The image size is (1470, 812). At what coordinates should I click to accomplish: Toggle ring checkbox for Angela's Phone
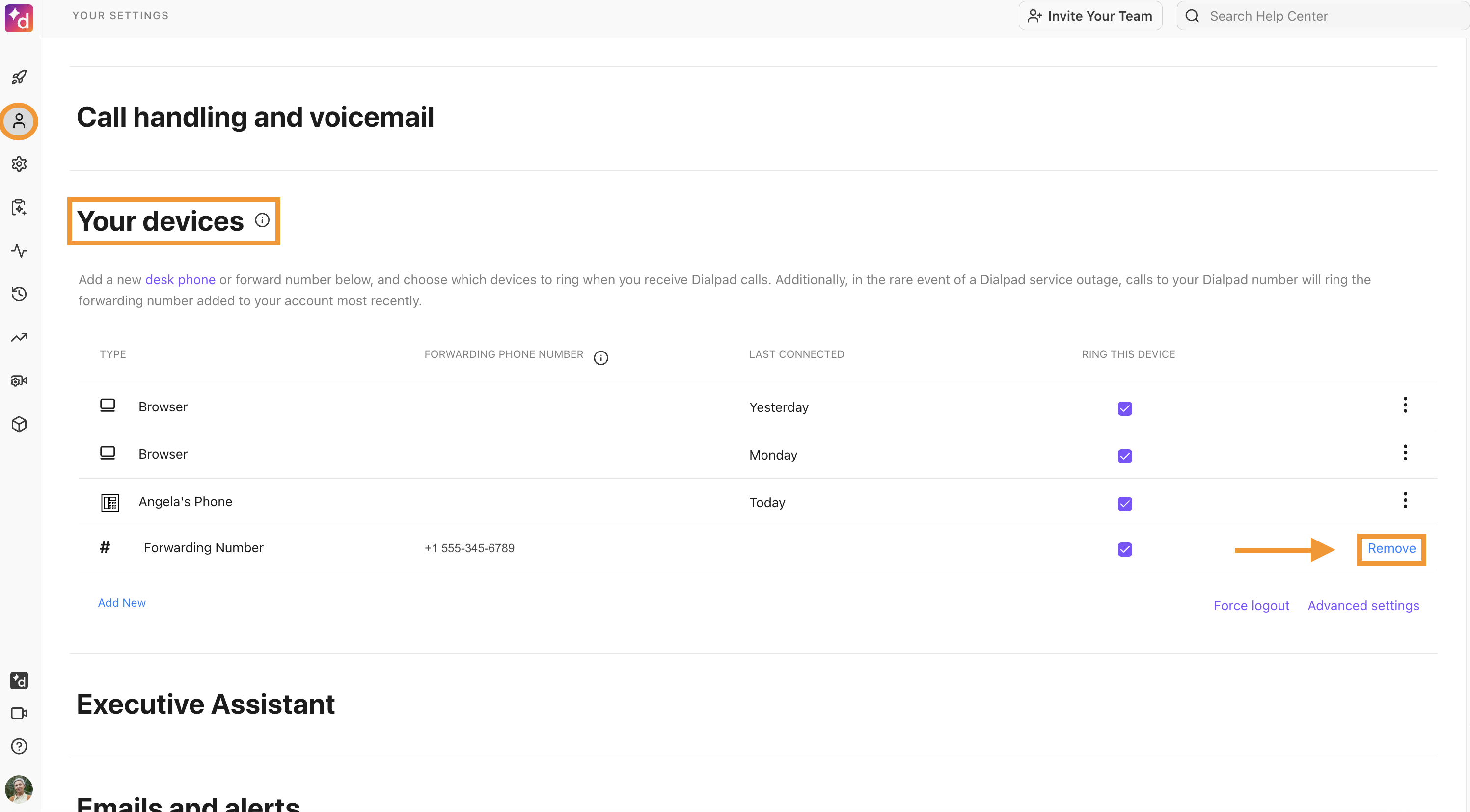click(1125, 503)
